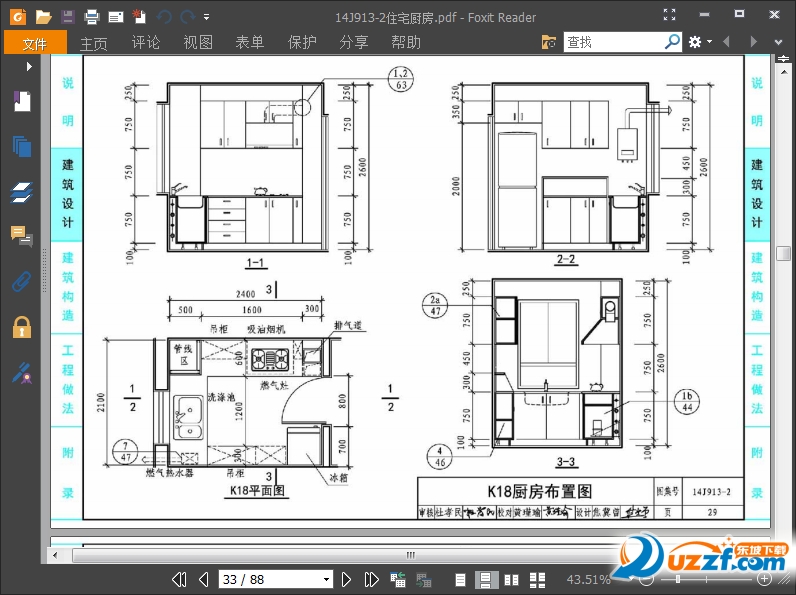Open the page number dropdown arrow
Image resolution: width=796 pixels, height=595 pixels.
326,579
